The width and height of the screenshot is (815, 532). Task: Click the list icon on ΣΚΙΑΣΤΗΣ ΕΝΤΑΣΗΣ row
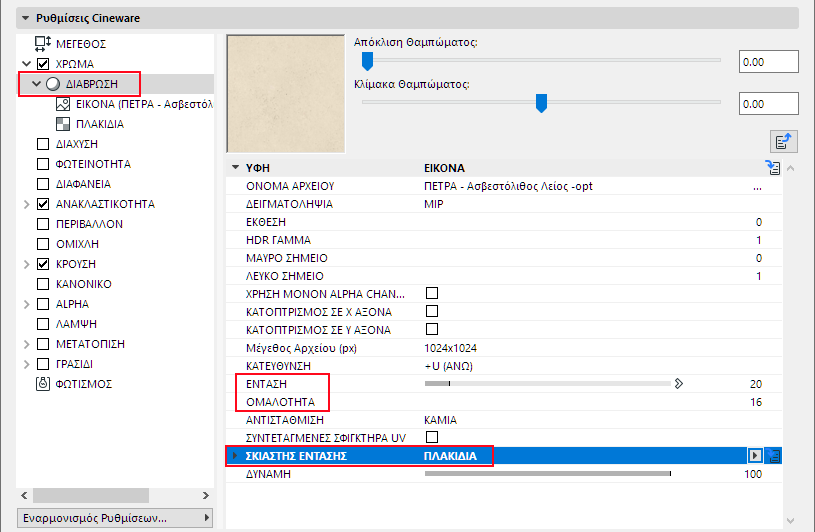[774, 456]
